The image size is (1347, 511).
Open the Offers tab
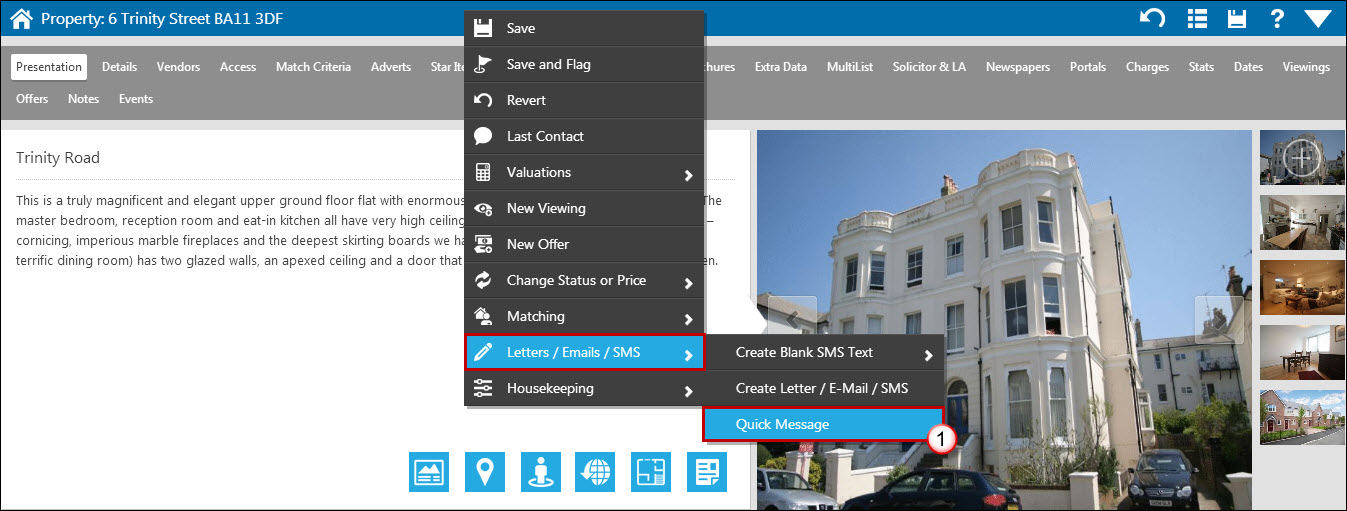pyautogui.click(x=32, y=99)
